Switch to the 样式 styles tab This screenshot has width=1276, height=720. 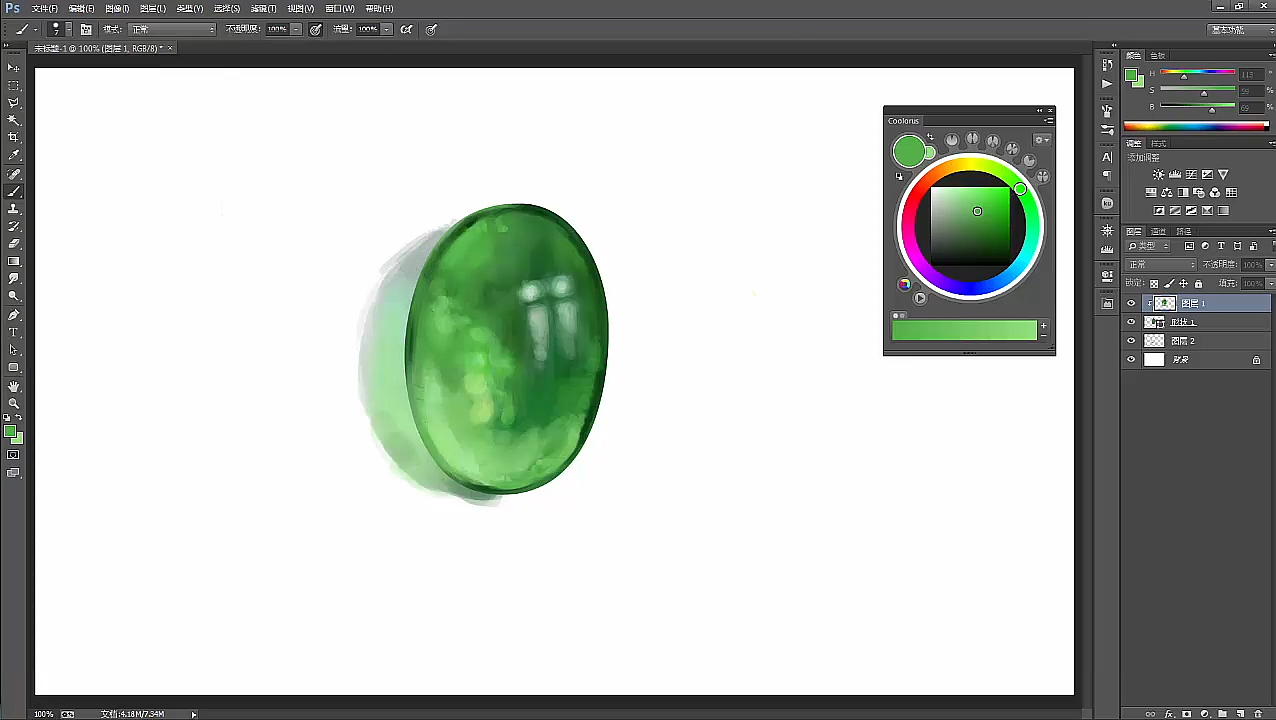(x=1158, y=143)
